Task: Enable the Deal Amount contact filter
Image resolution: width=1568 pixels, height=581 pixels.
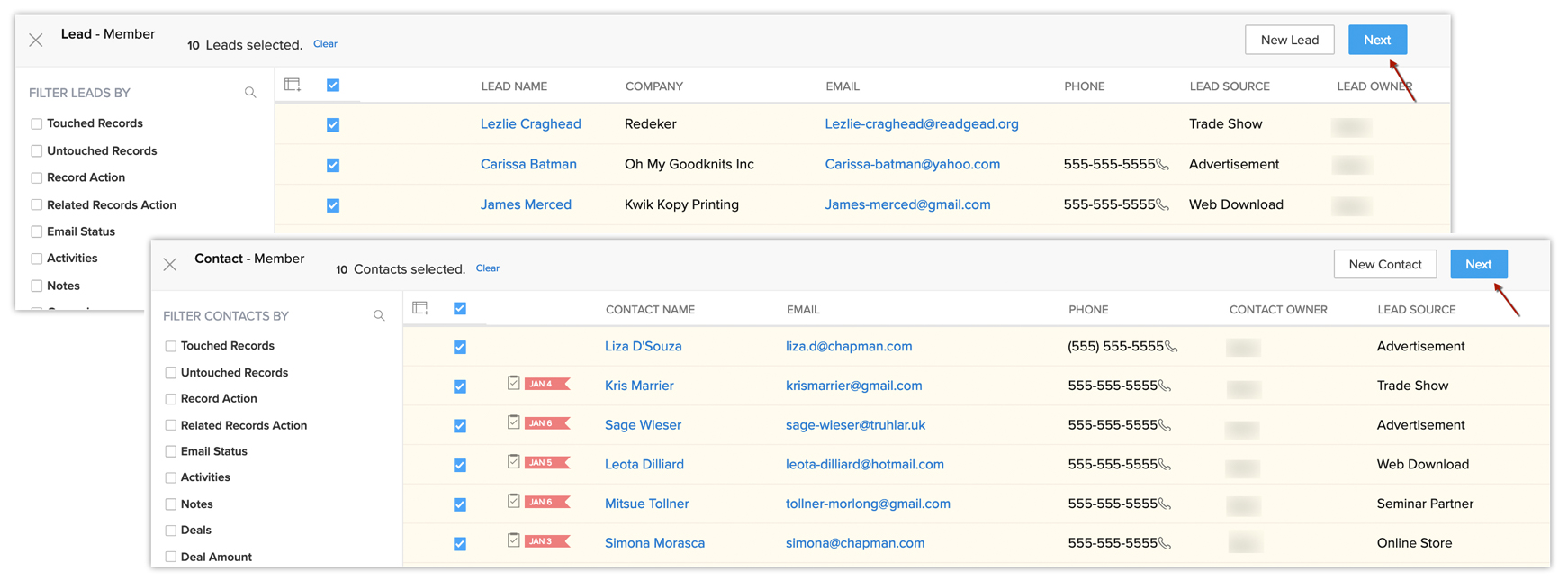Action: (x=170, y=557)
